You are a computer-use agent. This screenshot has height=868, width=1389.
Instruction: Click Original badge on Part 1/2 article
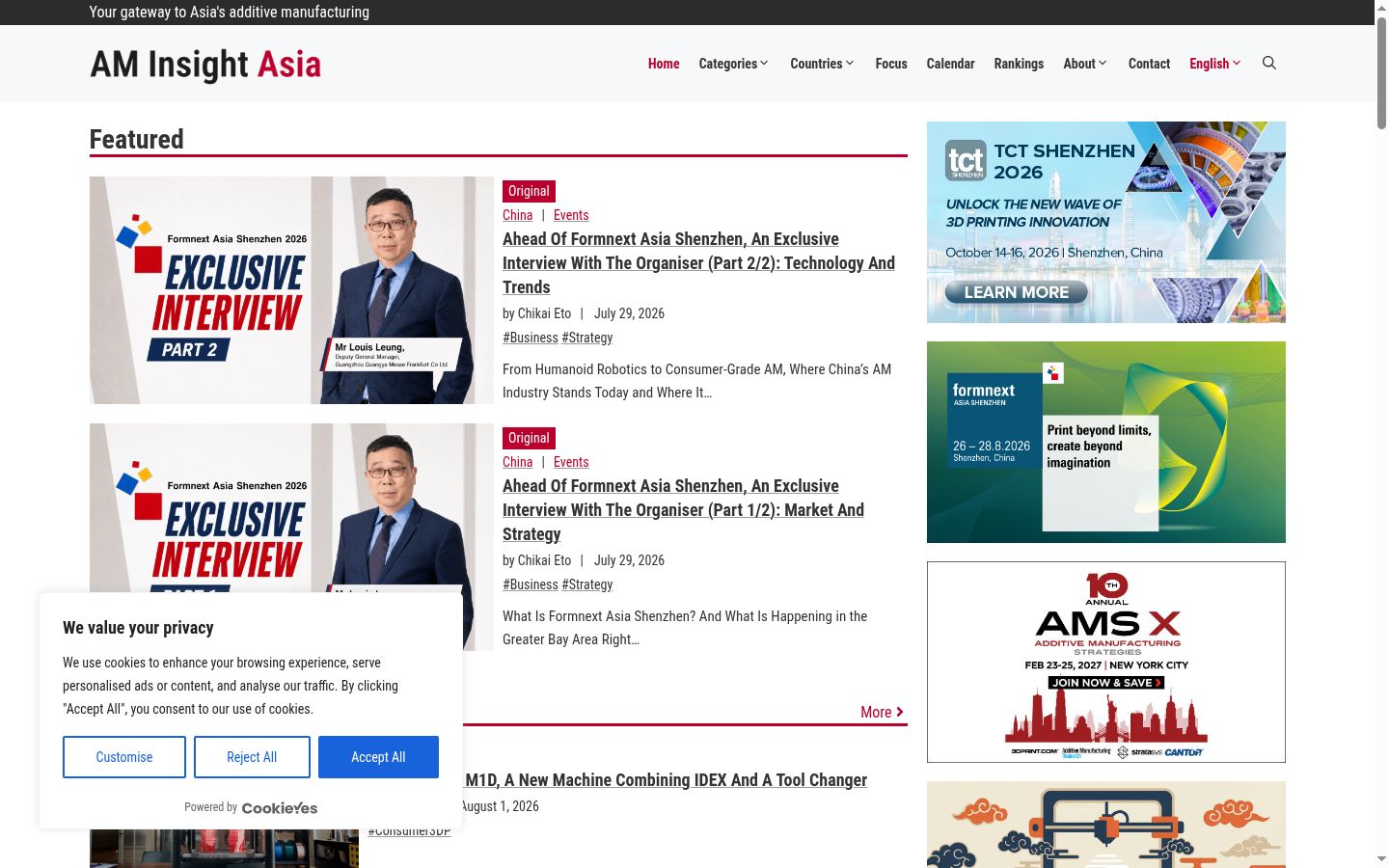coord(529,438)
